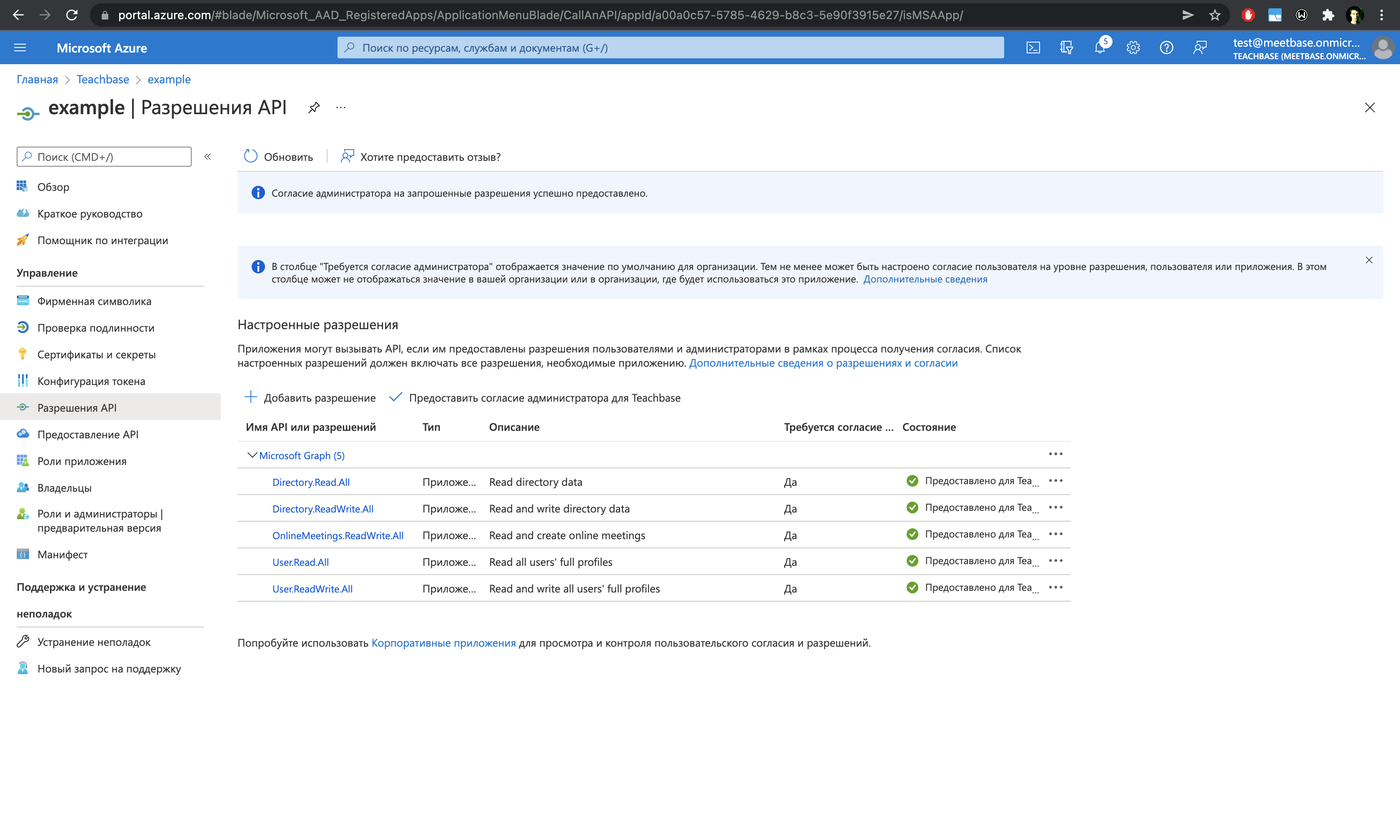Open browser extensions puzzle icon
1400x840 pixels.
[x=1328, y=15]
